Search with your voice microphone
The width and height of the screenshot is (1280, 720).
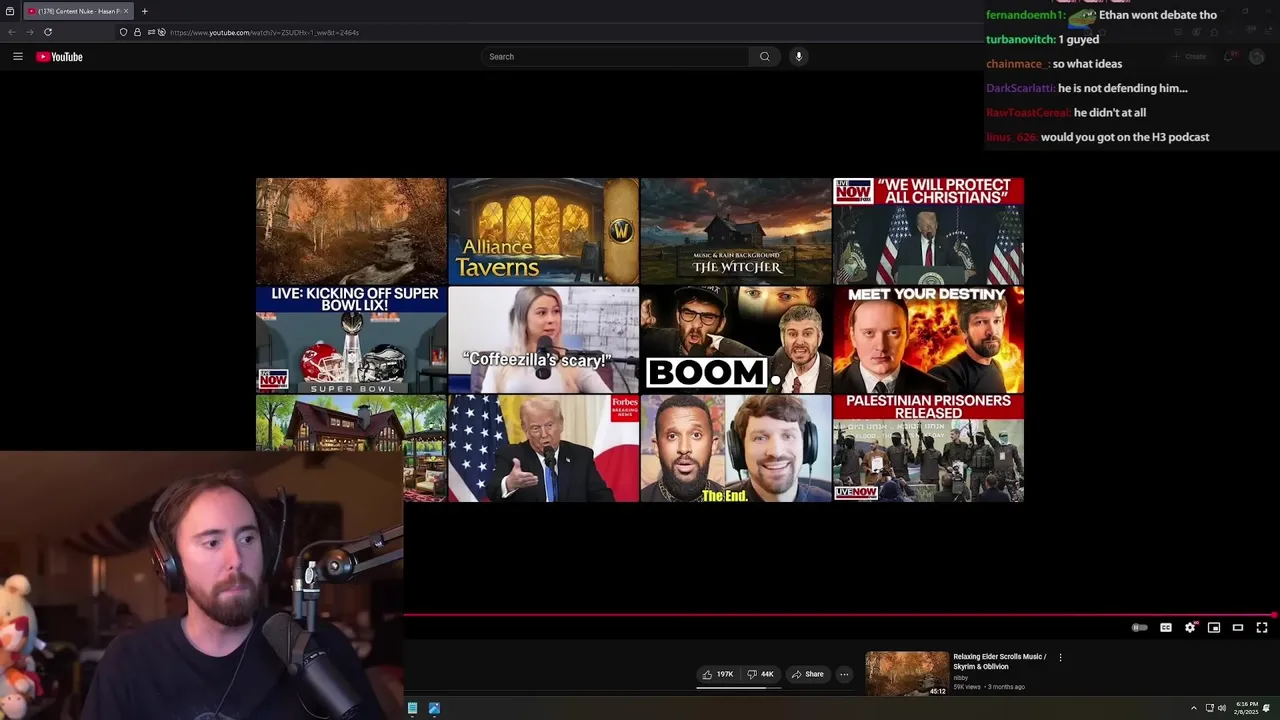798,57
